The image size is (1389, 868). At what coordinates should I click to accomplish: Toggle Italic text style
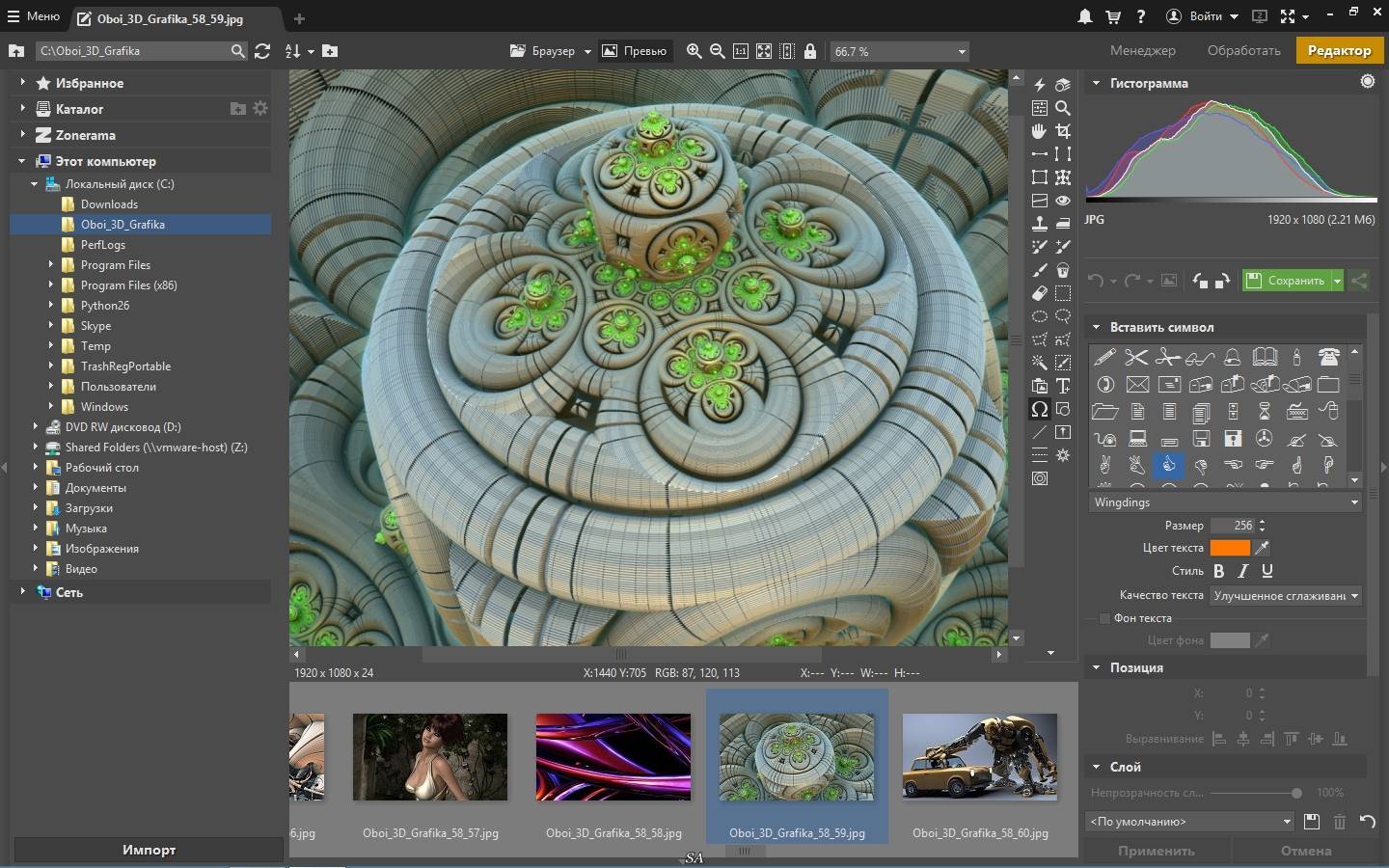1243,571
